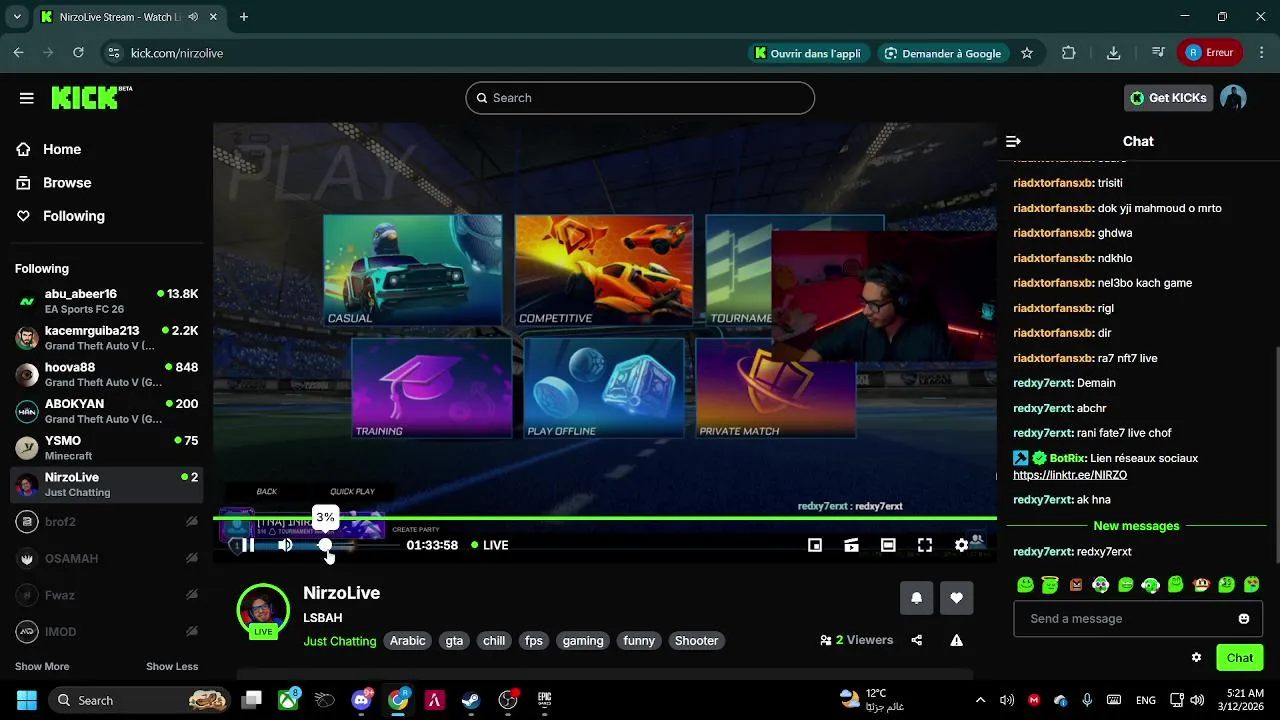Click Demander à Google button
Image resolution: width=1280 pixels, height=720 pixels.
coord(942,53)
